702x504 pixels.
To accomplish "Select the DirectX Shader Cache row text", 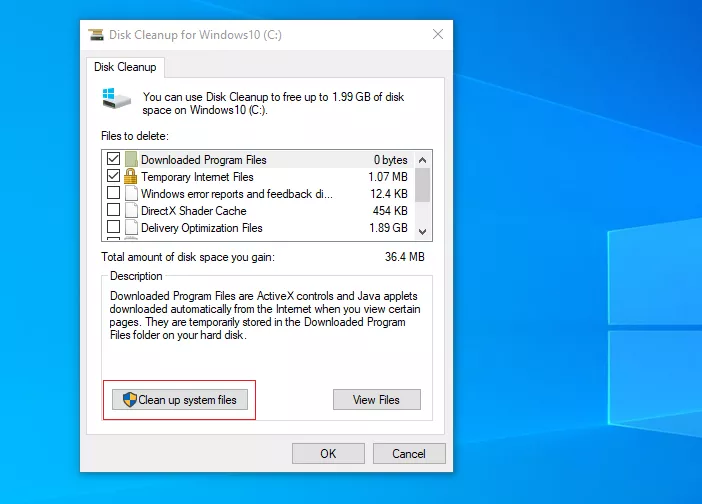I will click(x=193, y=211).
